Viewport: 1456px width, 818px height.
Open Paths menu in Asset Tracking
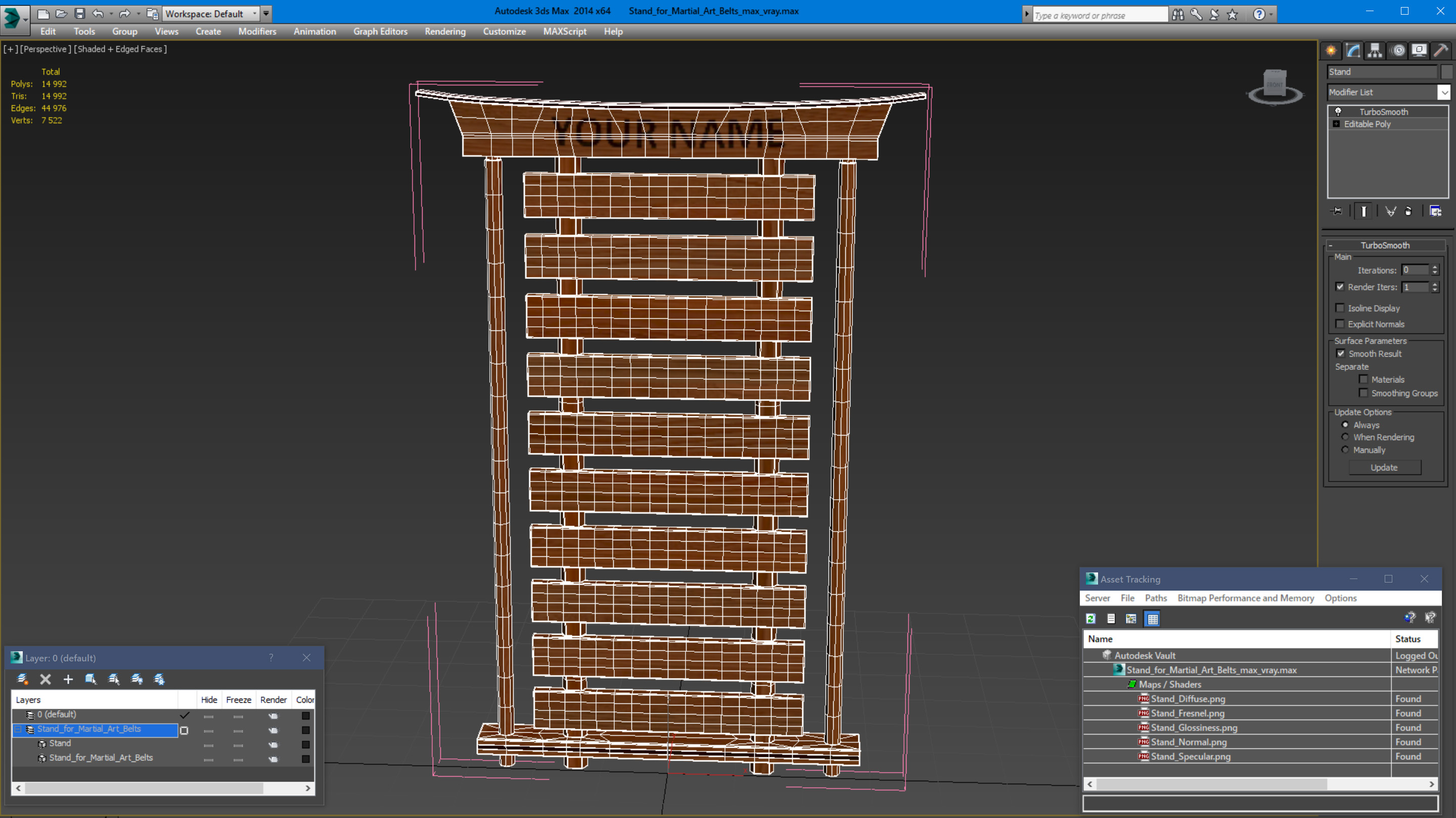[x=1156, y=598]
